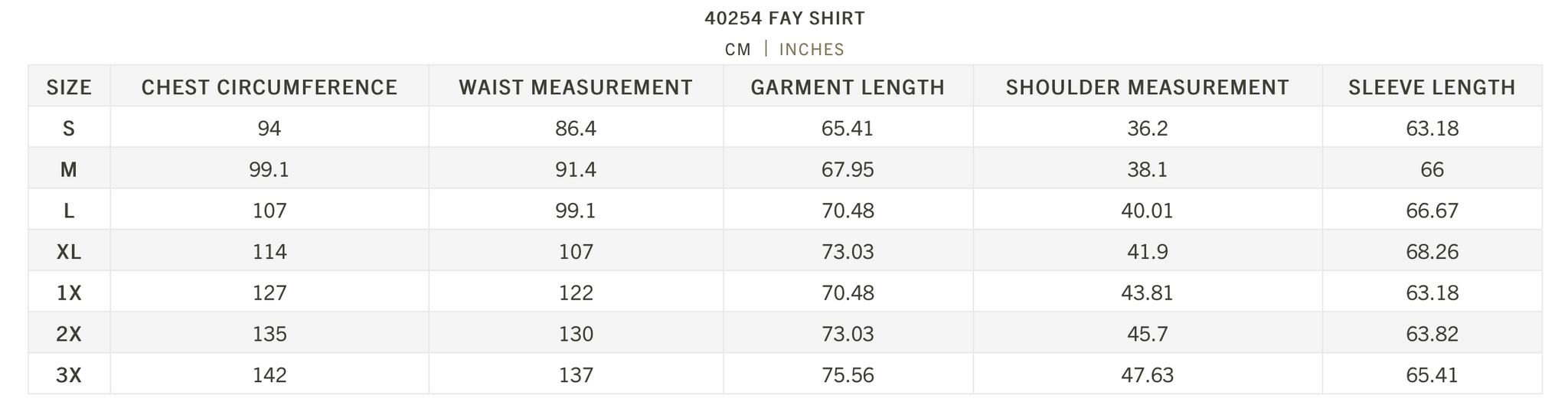Select the Garment Length column header
This screenshot has height=415, width=1568.
coord(848,87)
